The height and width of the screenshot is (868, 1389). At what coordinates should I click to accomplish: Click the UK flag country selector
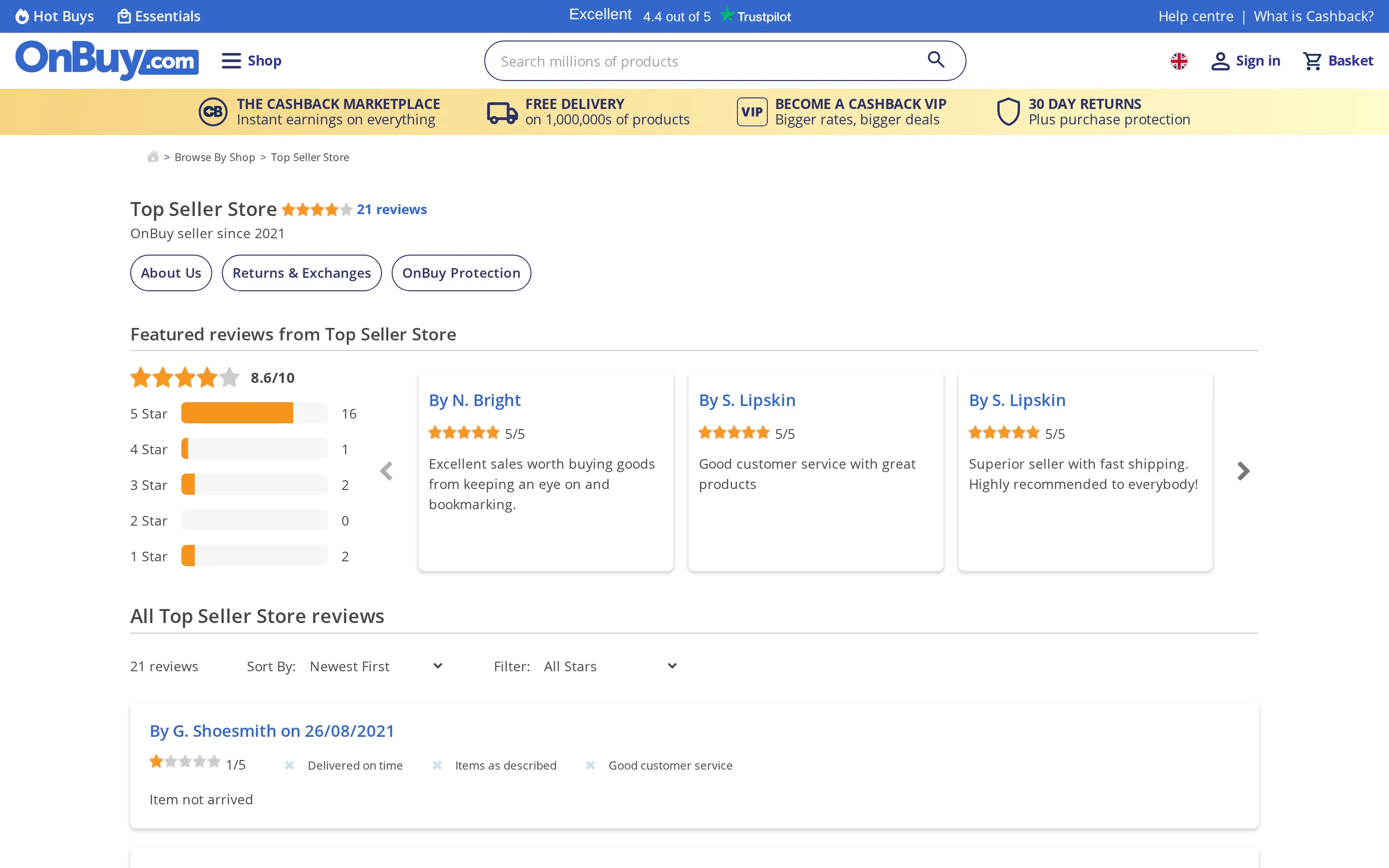point(1179,61)
